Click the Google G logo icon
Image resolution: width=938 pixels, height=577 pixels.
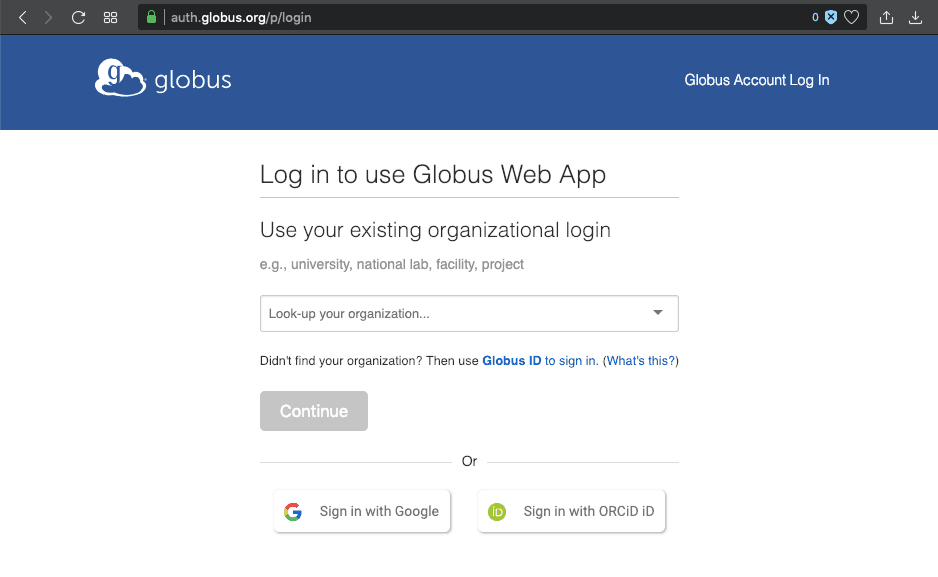[x=293, y=512]
